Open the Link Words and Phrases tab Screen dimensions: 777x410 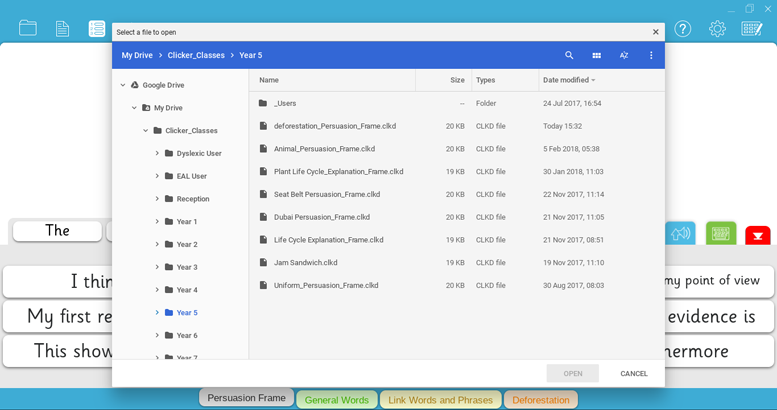(440, 400)
